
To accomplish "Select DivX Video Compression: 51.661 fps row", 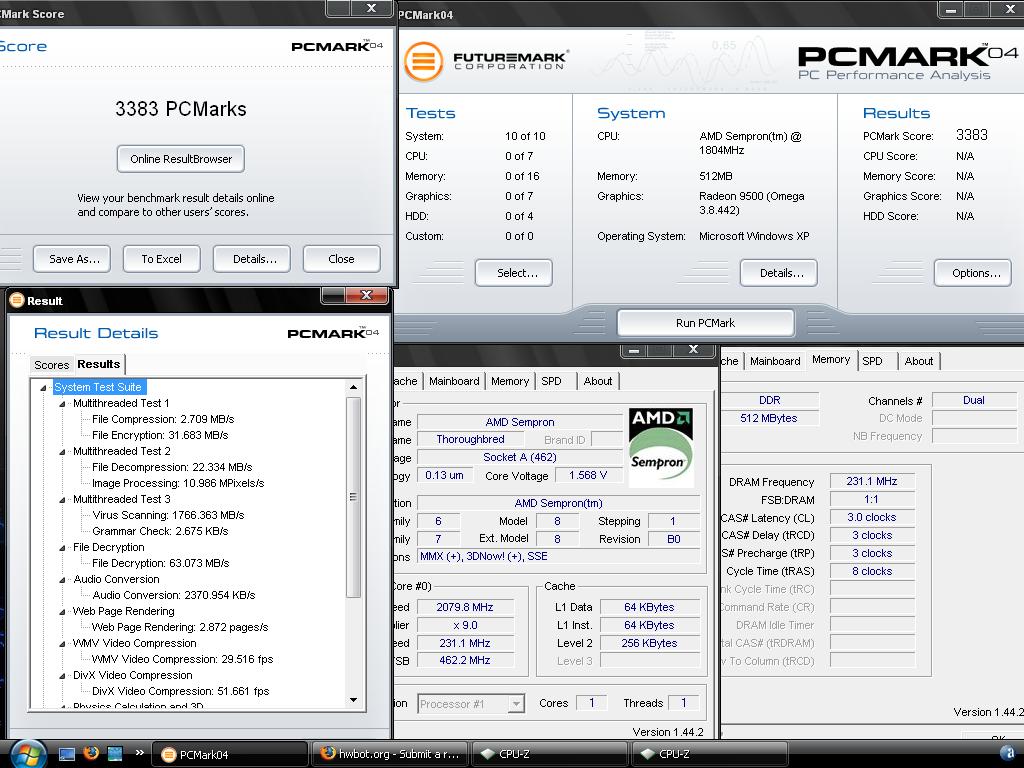I will coord(180,691).
